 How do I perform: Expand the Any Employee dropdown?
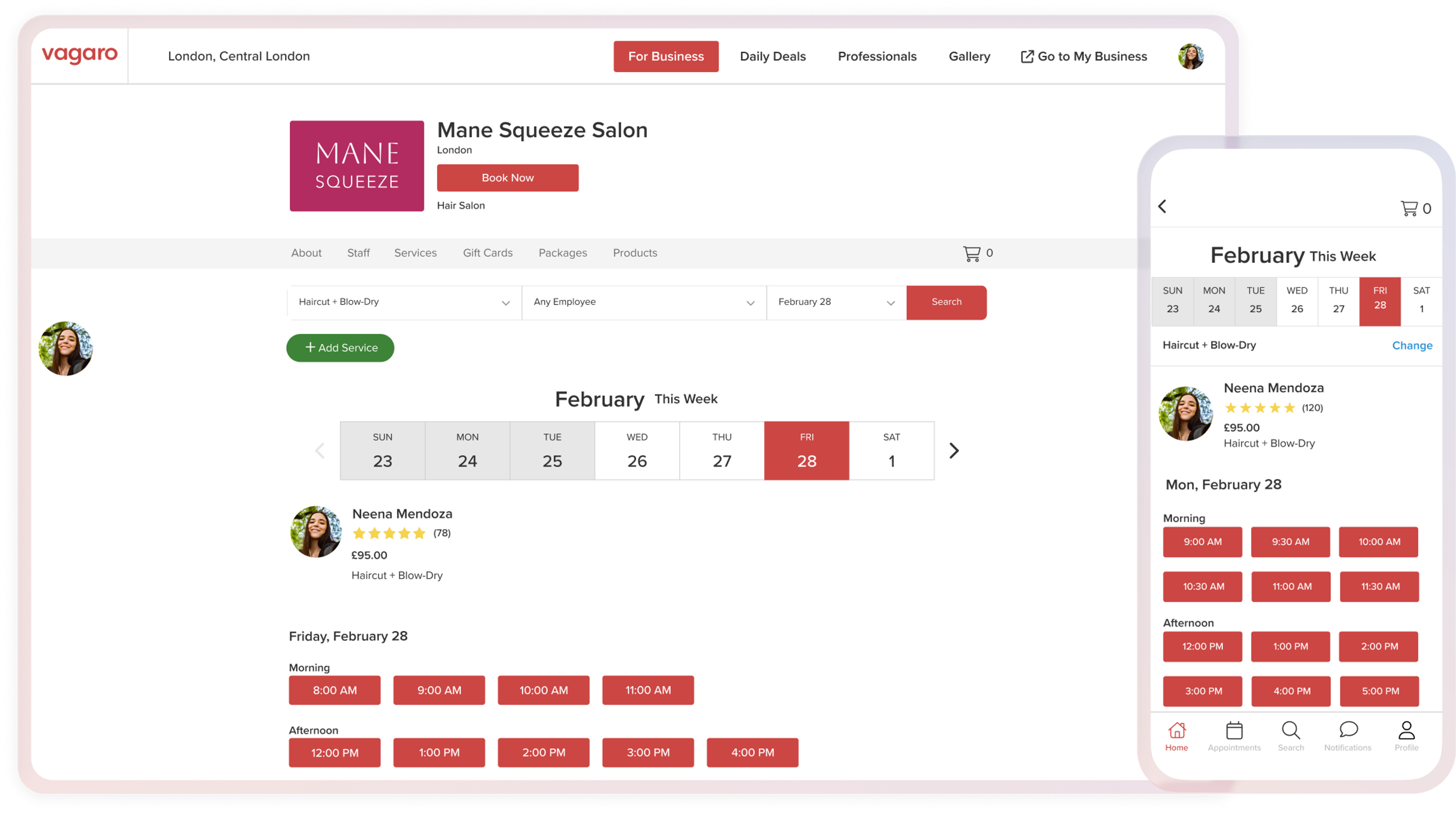644,303
